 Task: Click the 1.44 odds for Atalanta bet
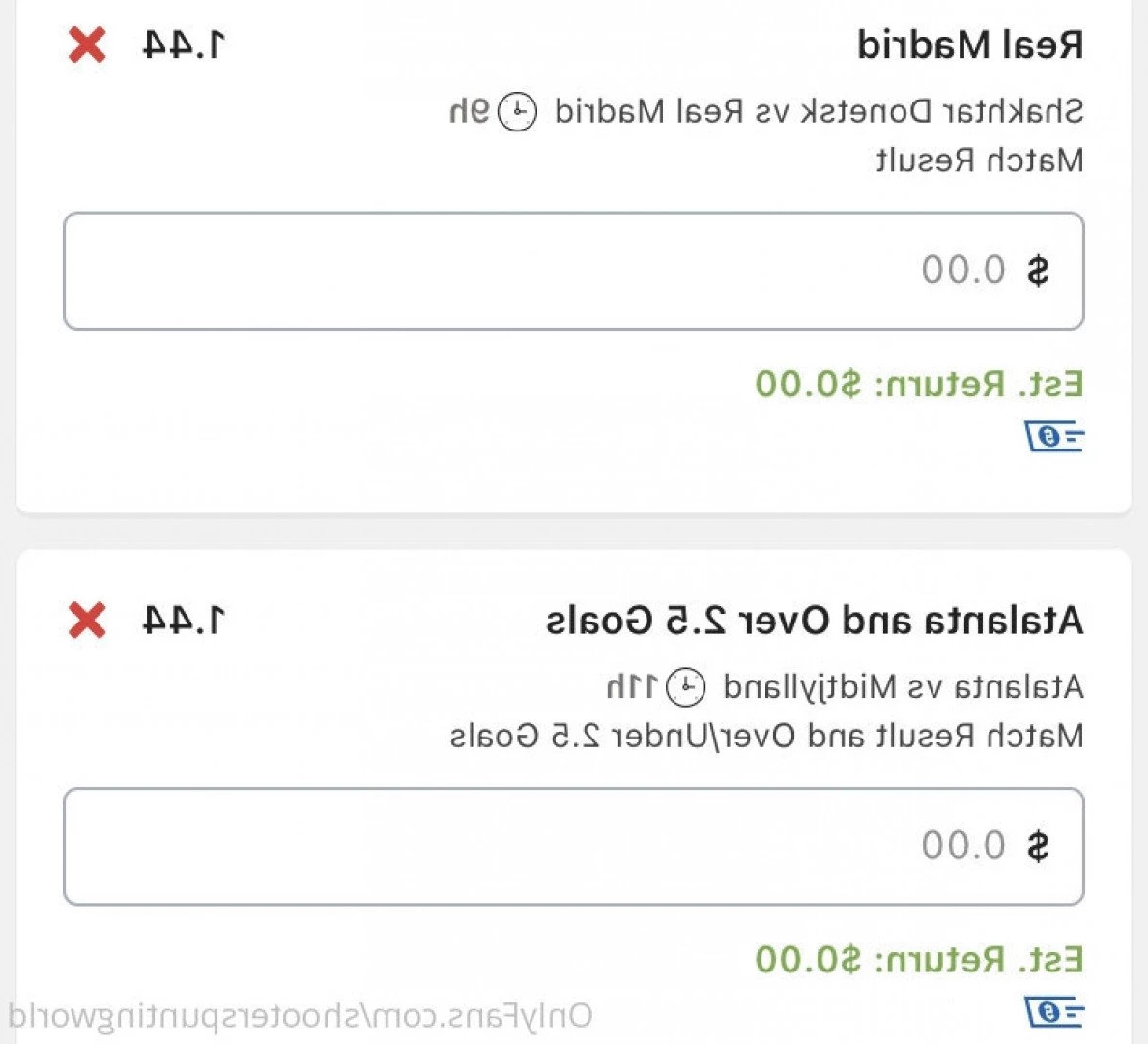pyautogui.click(x=184, y=621)
